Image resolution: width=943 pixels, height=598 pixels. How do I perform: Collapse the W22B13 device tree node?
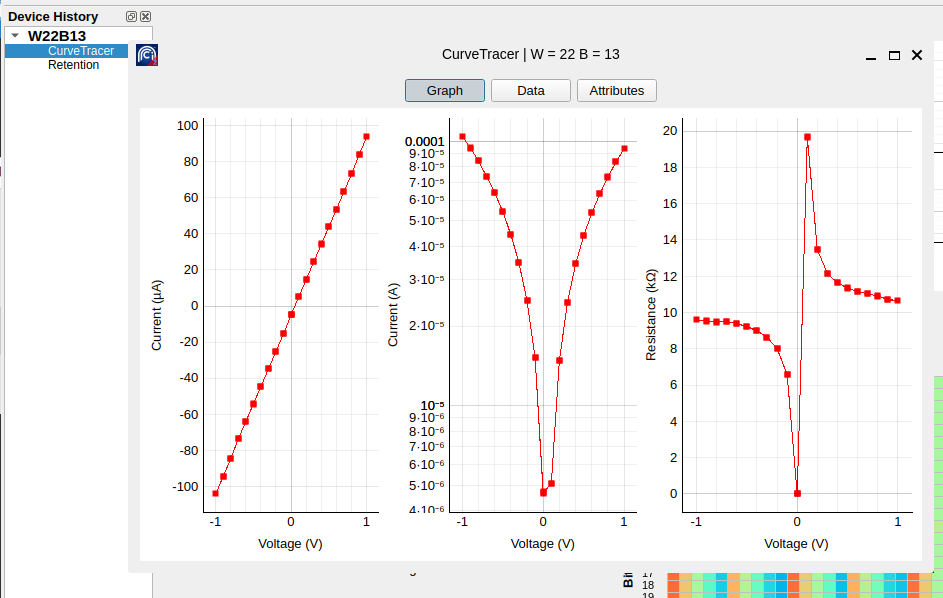[16, 35]
